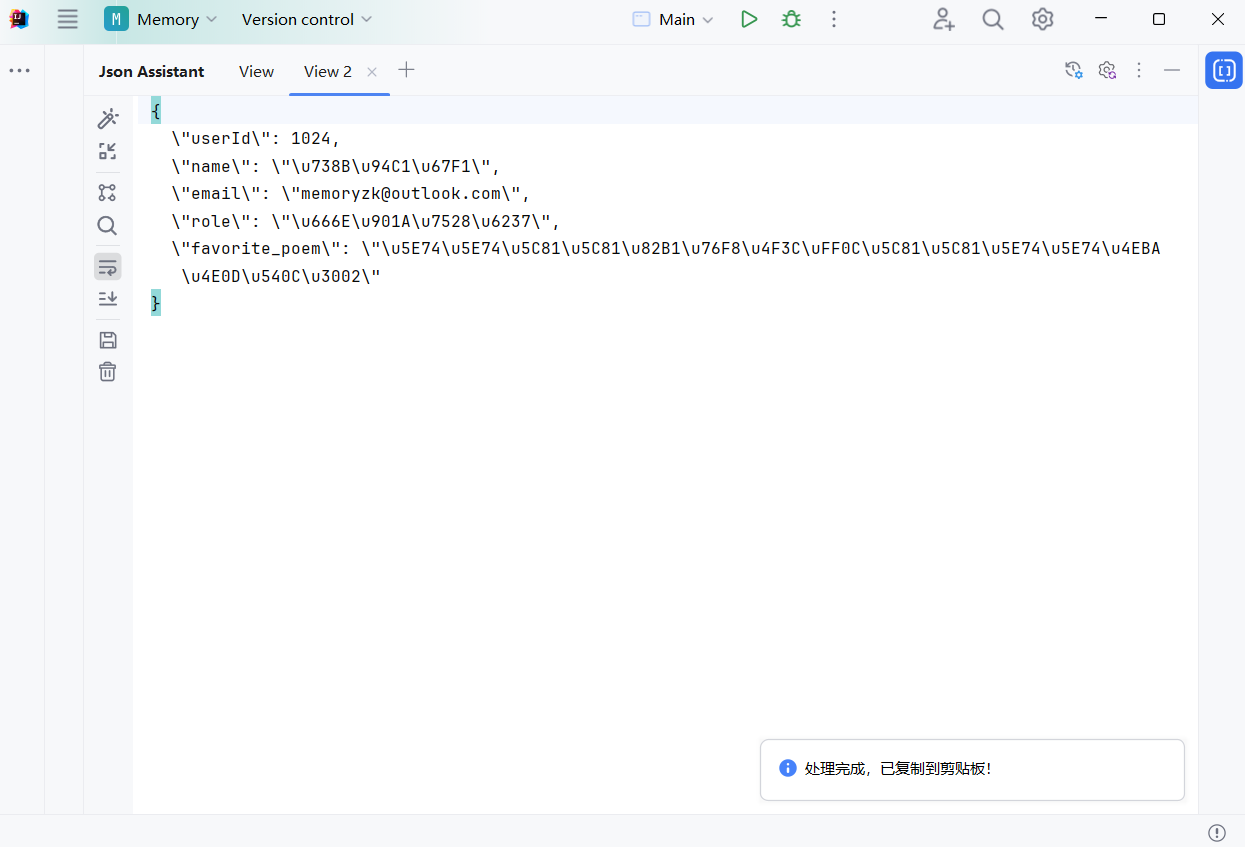Delete content with the trash icon
Screen dimensions: 1245x847
[107, 372]
